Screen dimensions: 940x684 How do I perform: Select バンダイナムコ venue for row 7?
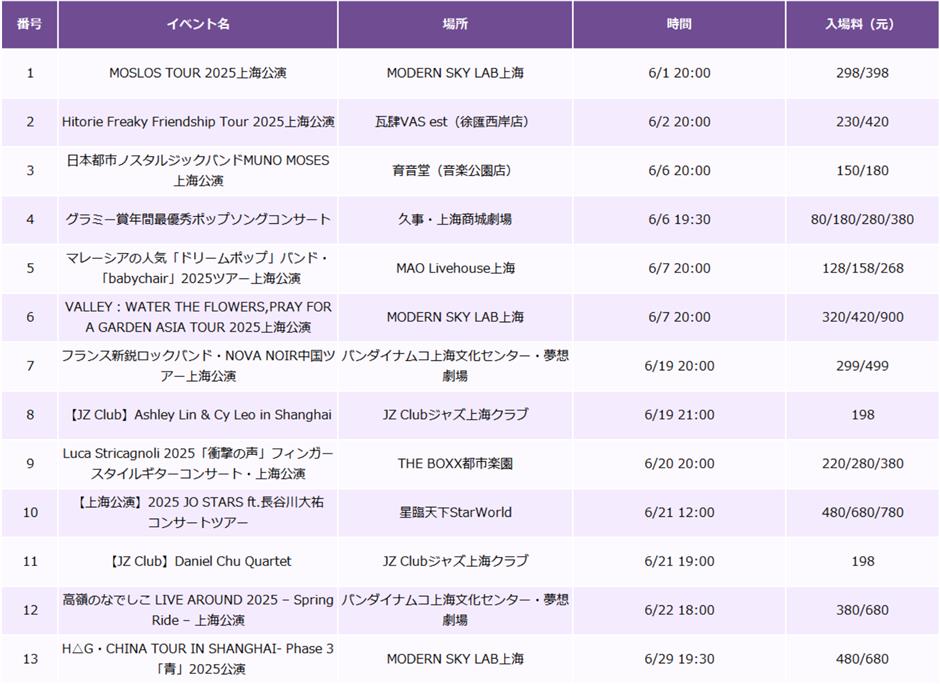[455, 366]
